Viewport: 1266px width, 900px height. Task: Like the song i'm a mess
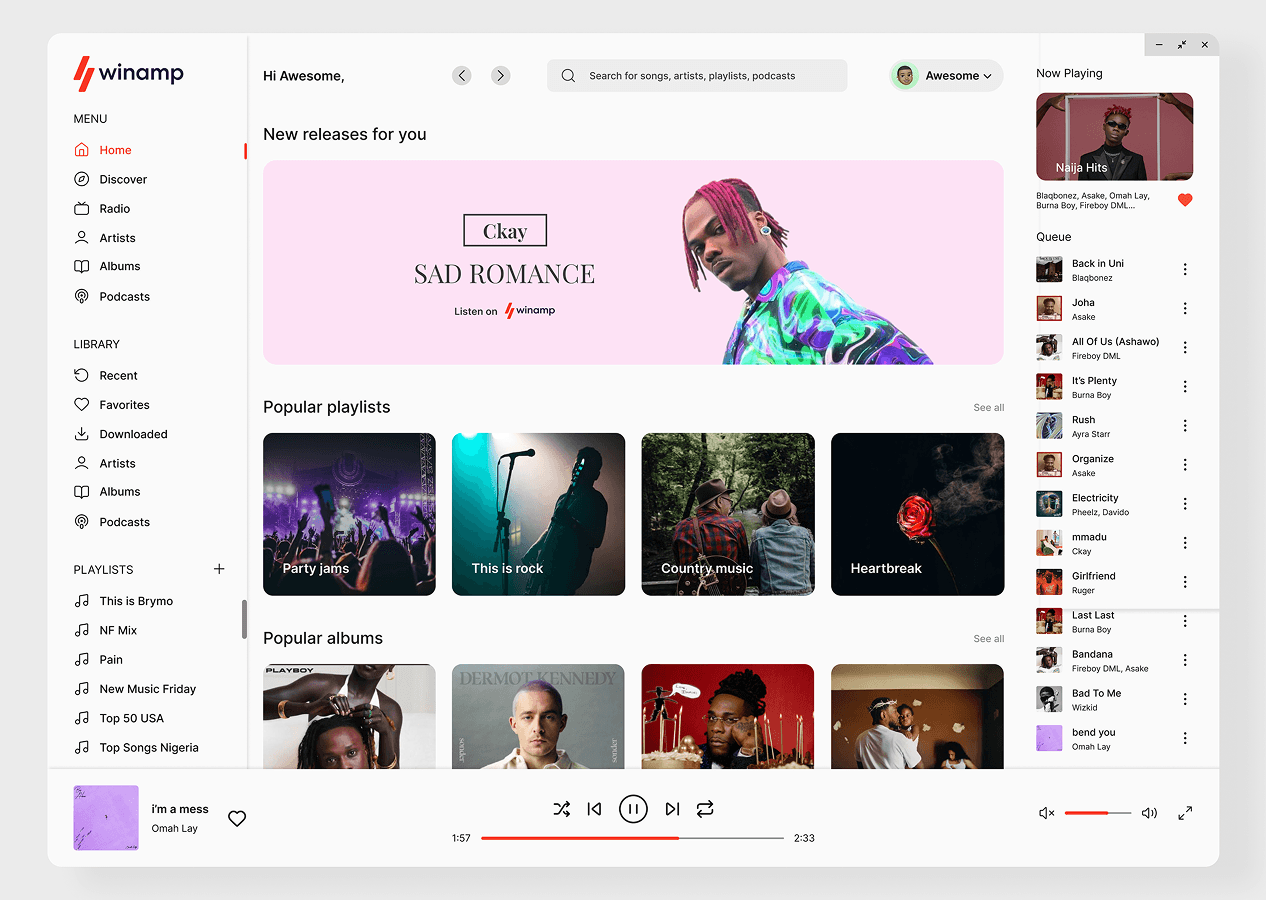click(x=237, y=818)
